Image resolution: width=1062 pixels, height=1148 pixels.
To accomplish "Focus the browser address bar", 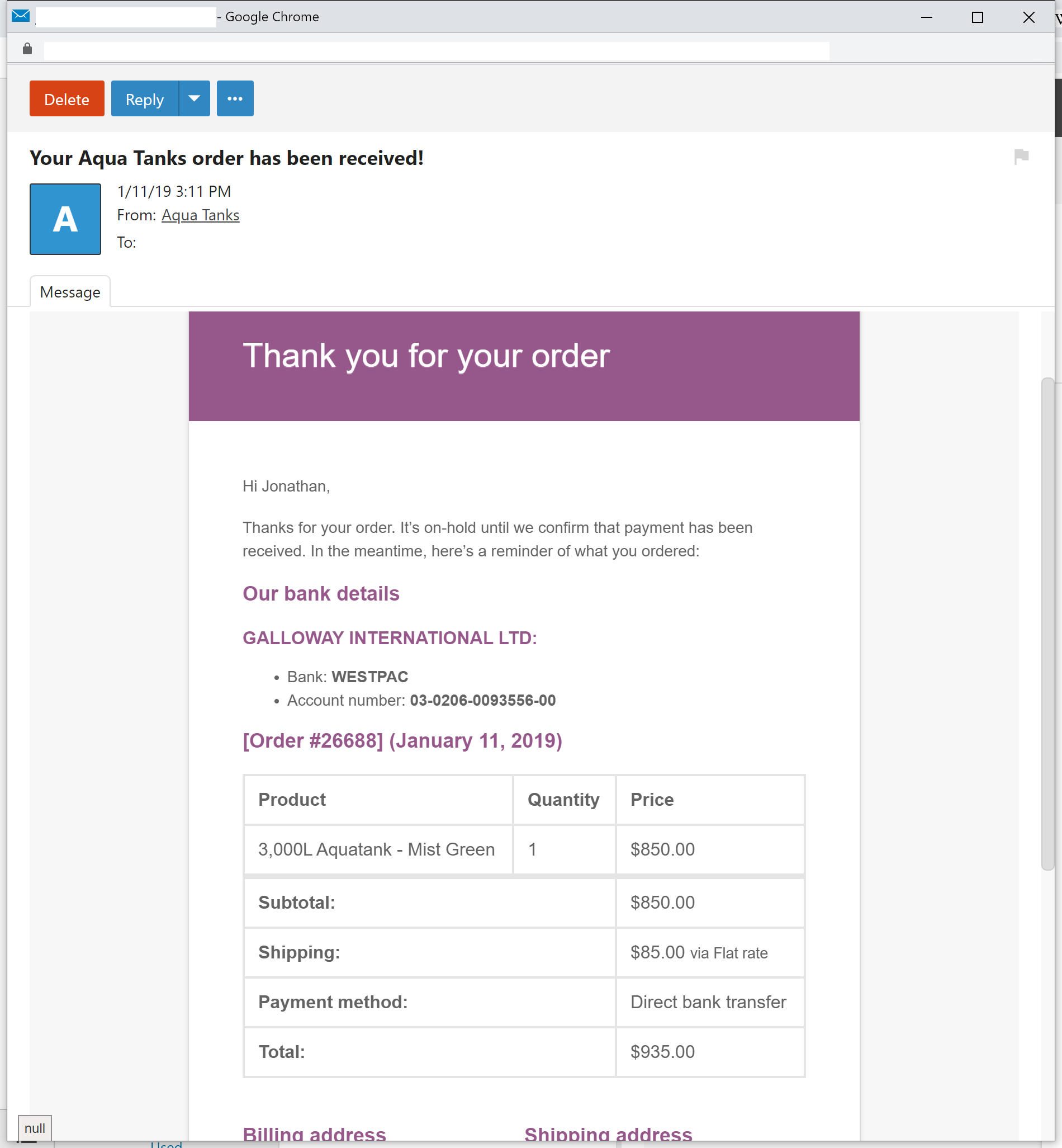I will [435, 50].
